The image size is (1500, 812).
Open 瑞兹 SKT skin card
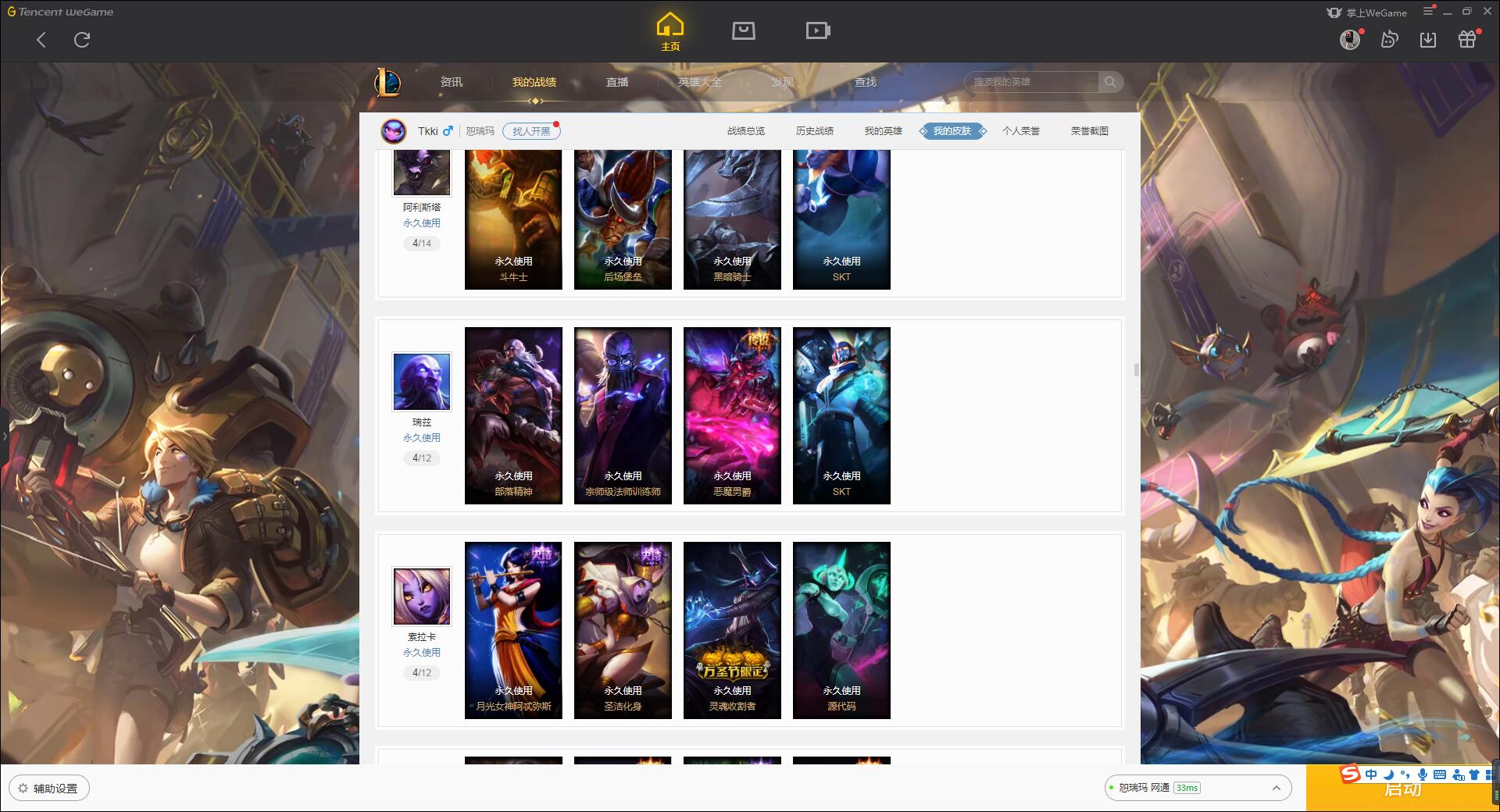(841, 415)
